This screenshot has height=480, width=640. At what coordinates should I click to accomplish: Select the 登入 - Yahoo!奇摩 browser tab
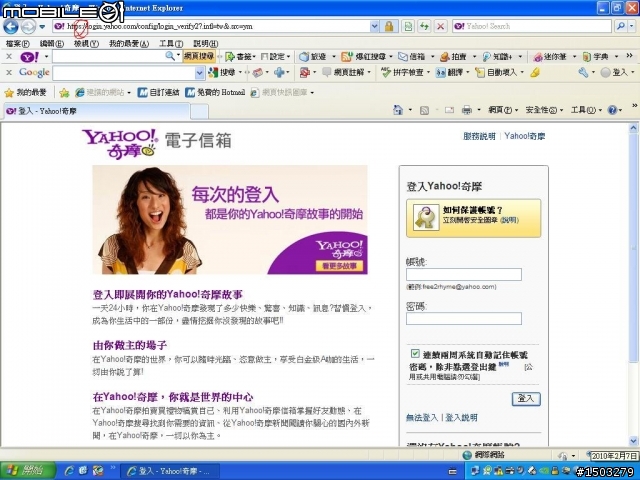coord(96,111)
